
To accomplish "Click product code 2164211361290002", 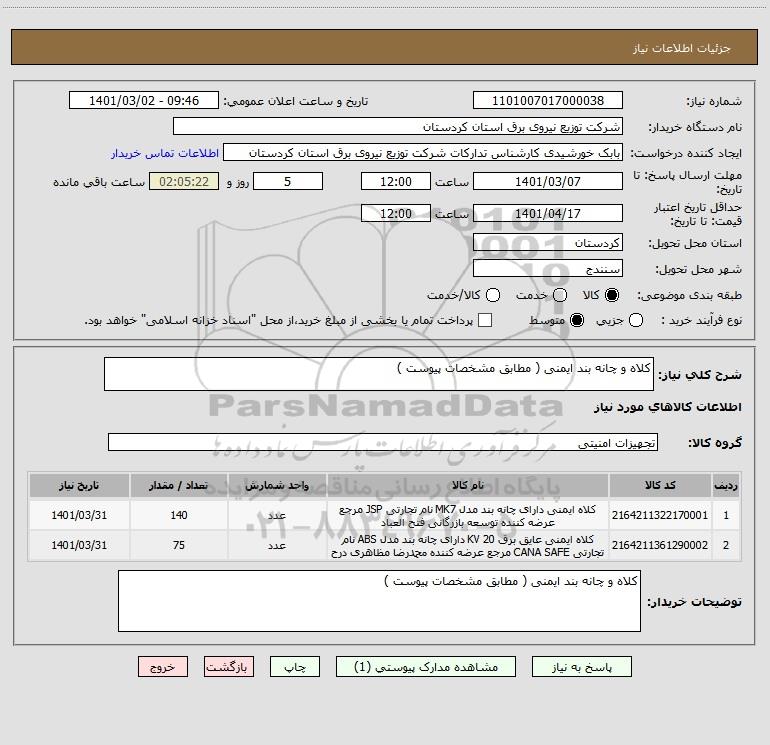I will [x=660, y=545].
